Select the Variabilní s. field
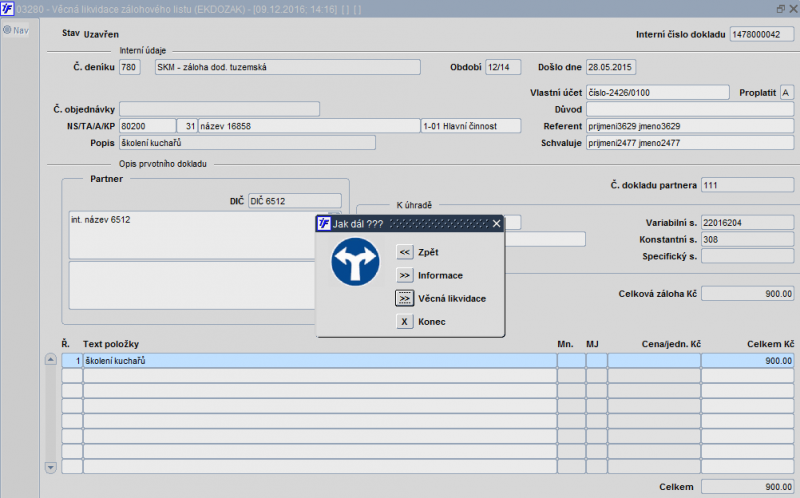This screenshot has width=800, height=498. pyautogui.click(x=746, y=222)
